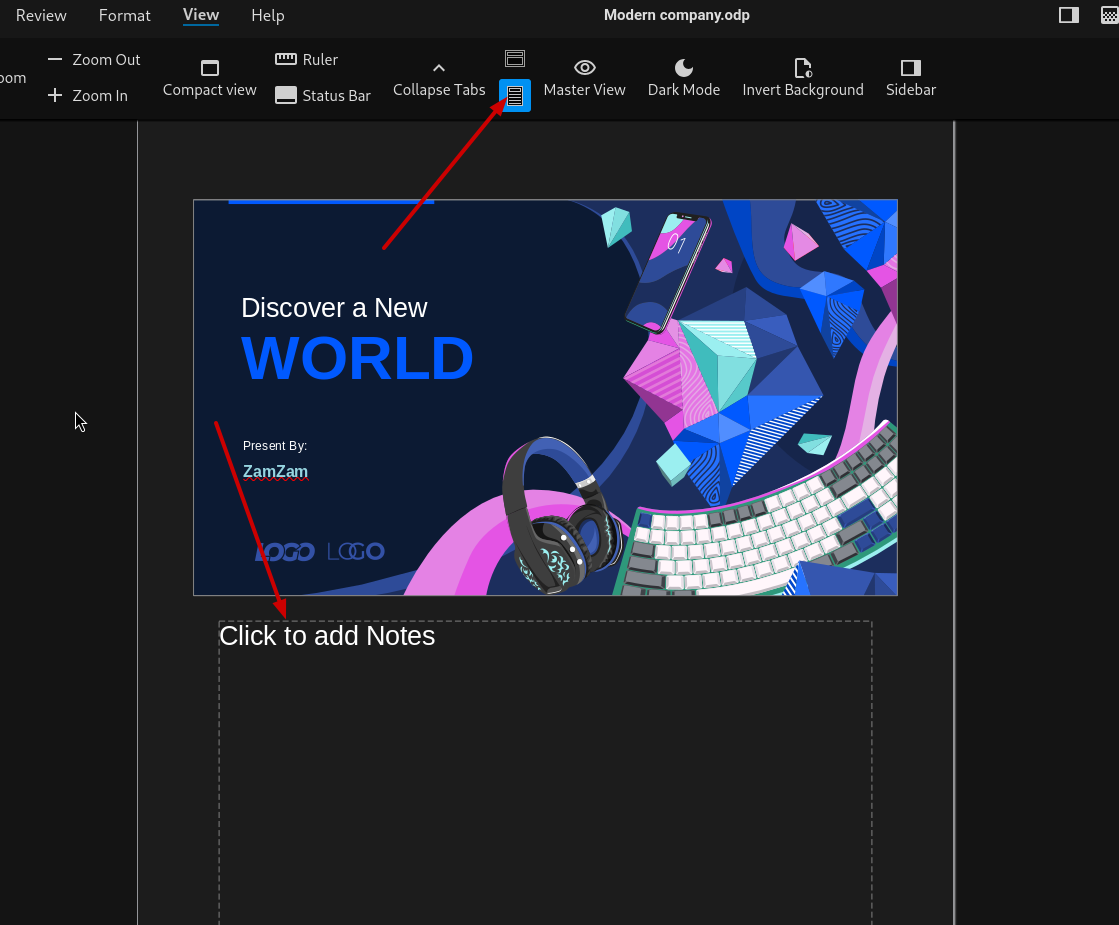Click the Zoom Out button
The image size is (1119, 925).
point(94,60)
